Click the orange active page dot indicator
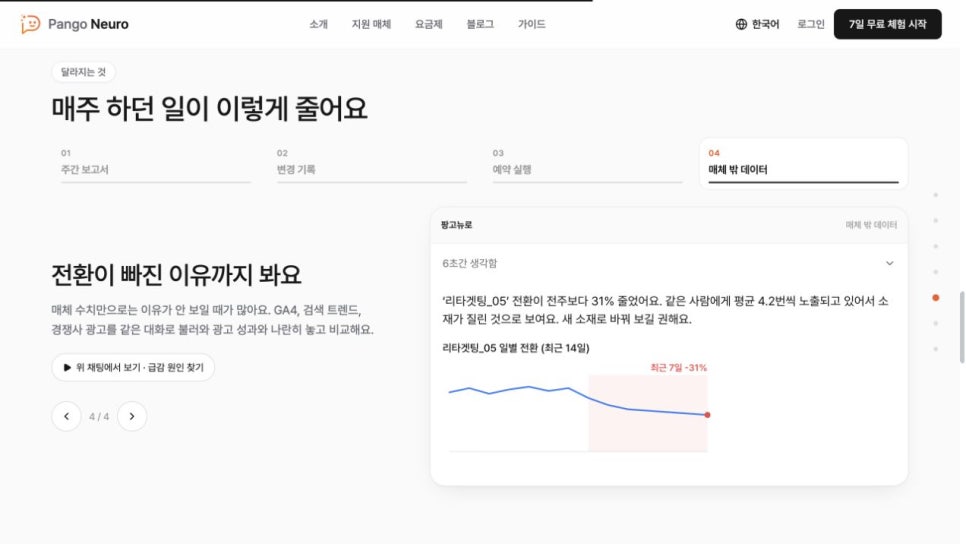Image resolution: width=966 pixels, height=544 pixels. coord(936,298)
